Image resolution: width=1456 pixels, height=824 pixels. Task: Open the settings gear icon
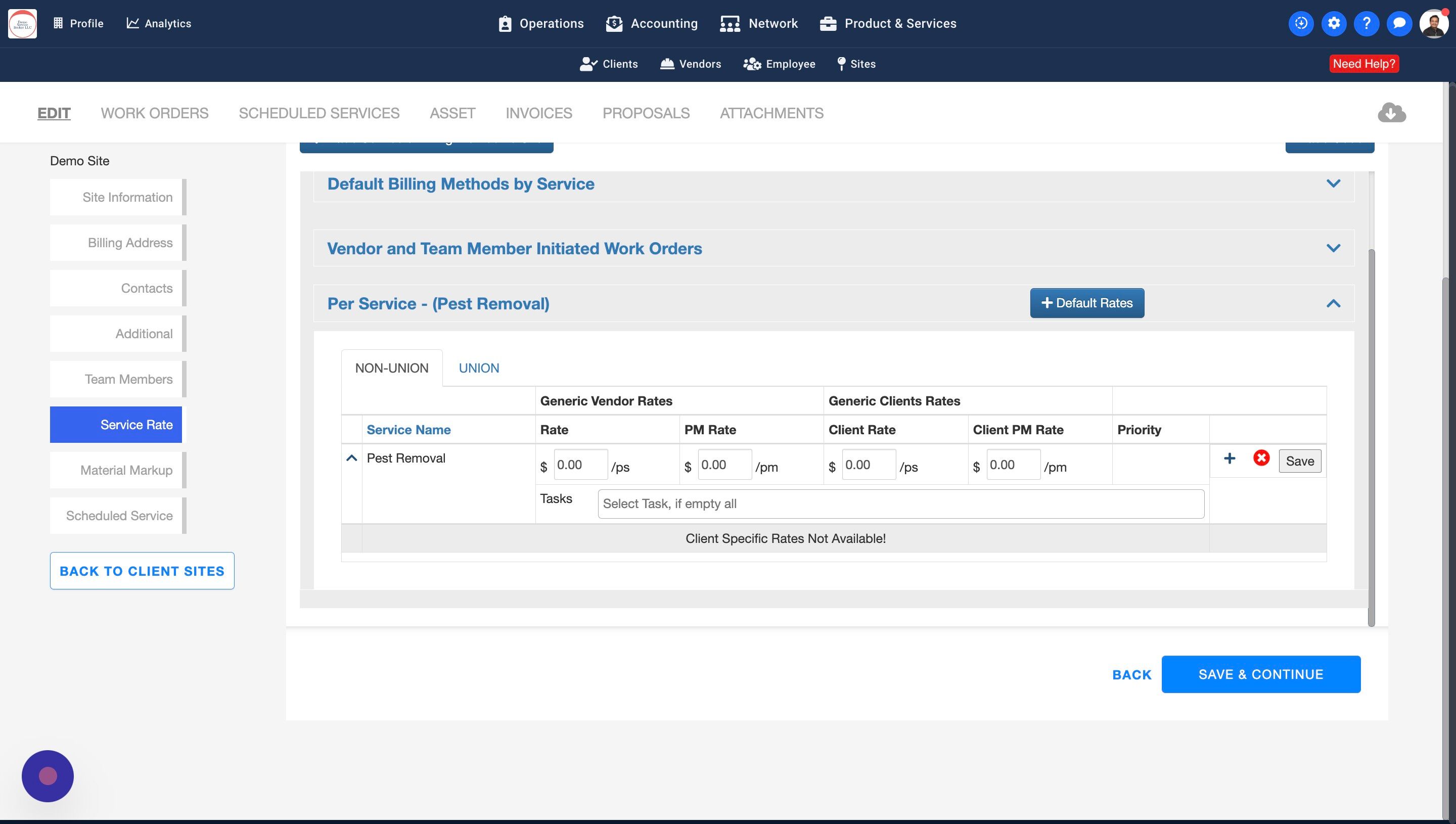point(1334,23)
